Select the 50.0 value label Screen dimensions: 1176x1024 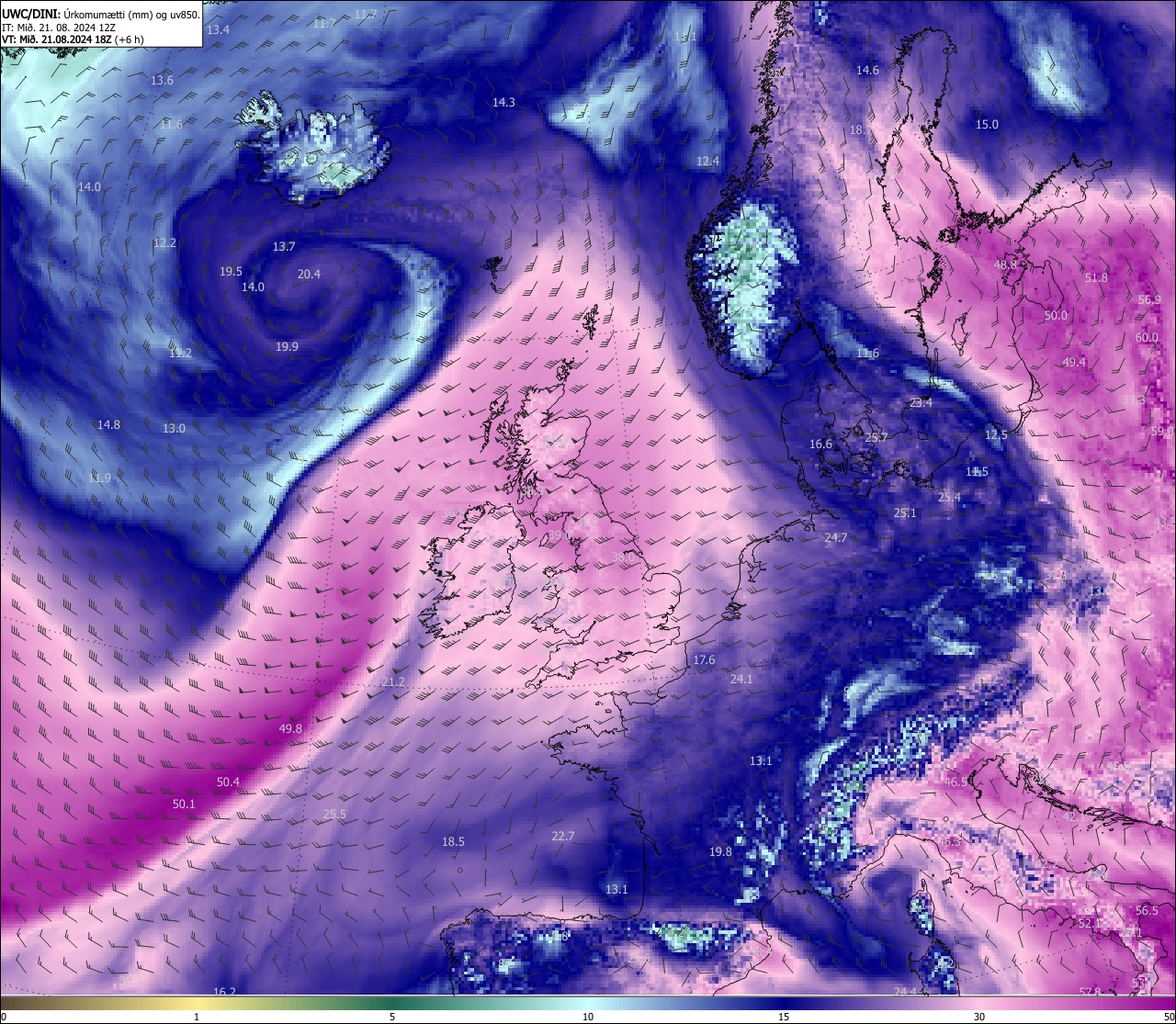click(x=1056, y=315)
